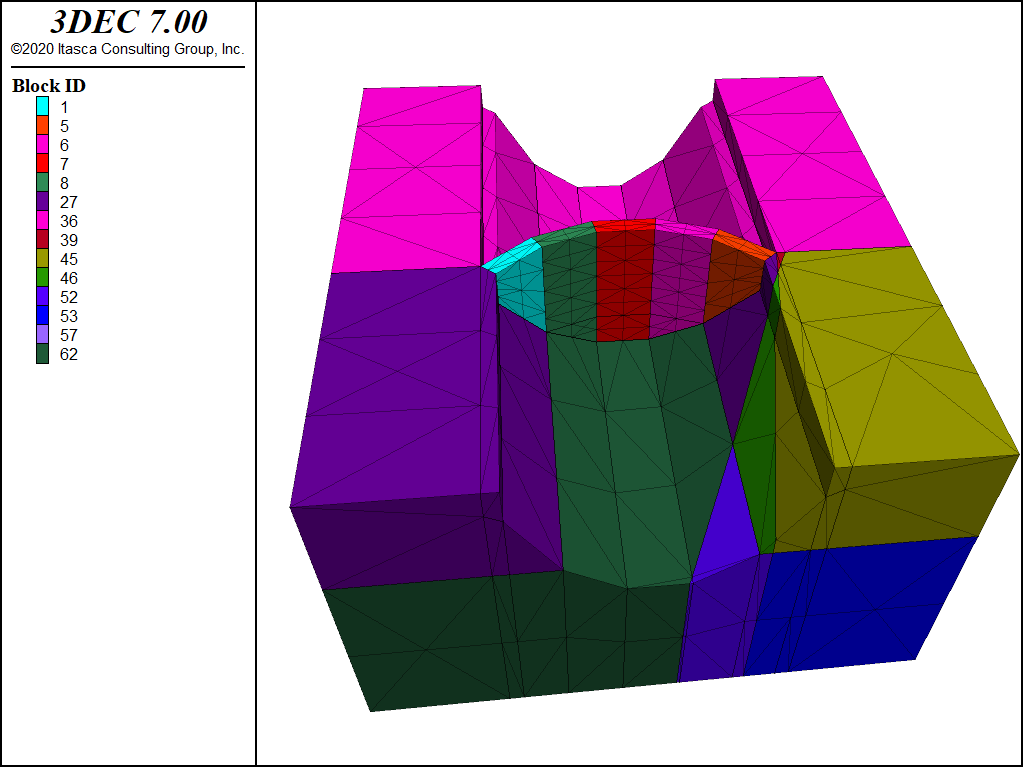The width and height of the screenshot is (1024, 768).
Task: Click the green swatch beside legend entry 46
Action: pyautogui.click(x=42, y=277)
